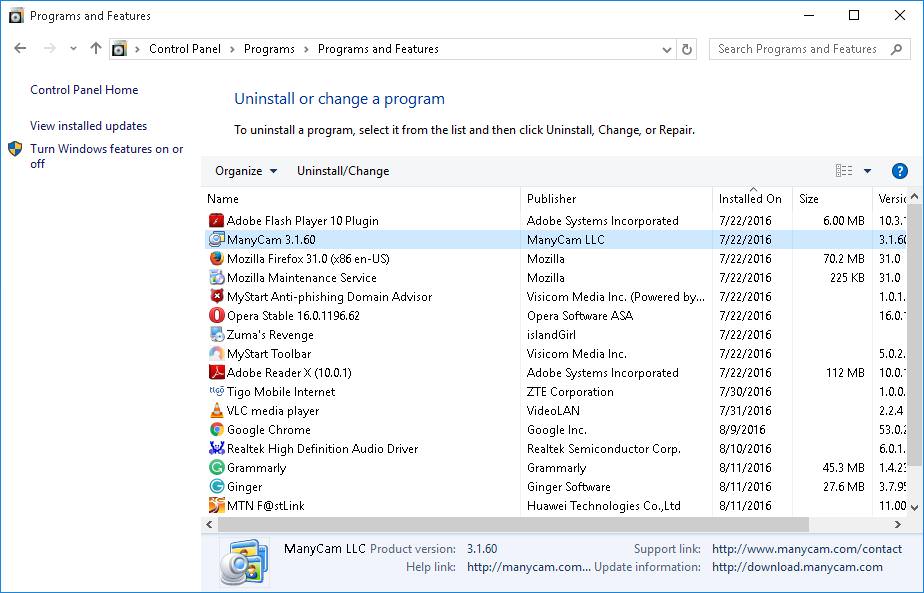Open the help question mark icon
The width and height of the screenshot is (924, 593).
tap(899, 171)
